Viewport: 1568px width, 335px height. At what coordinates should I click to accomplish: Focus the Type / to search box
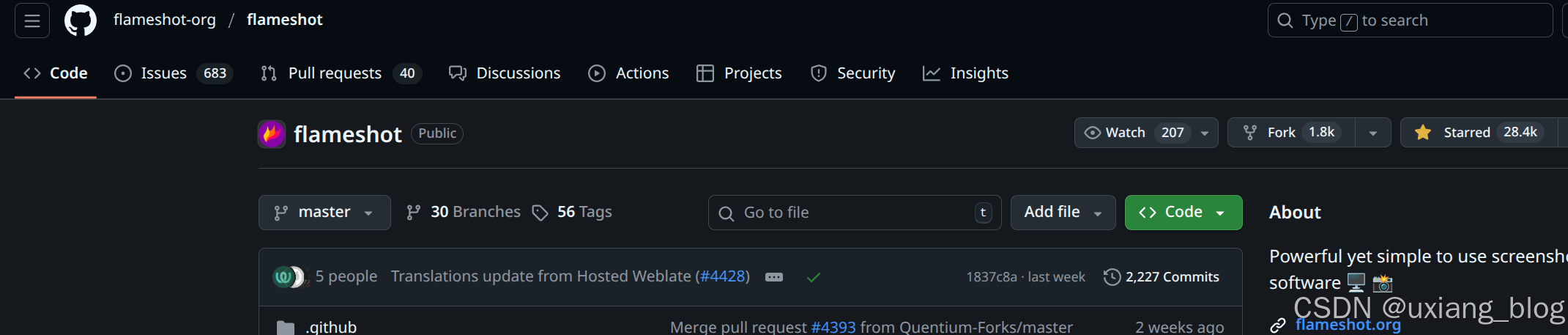tap(1410, 21)
